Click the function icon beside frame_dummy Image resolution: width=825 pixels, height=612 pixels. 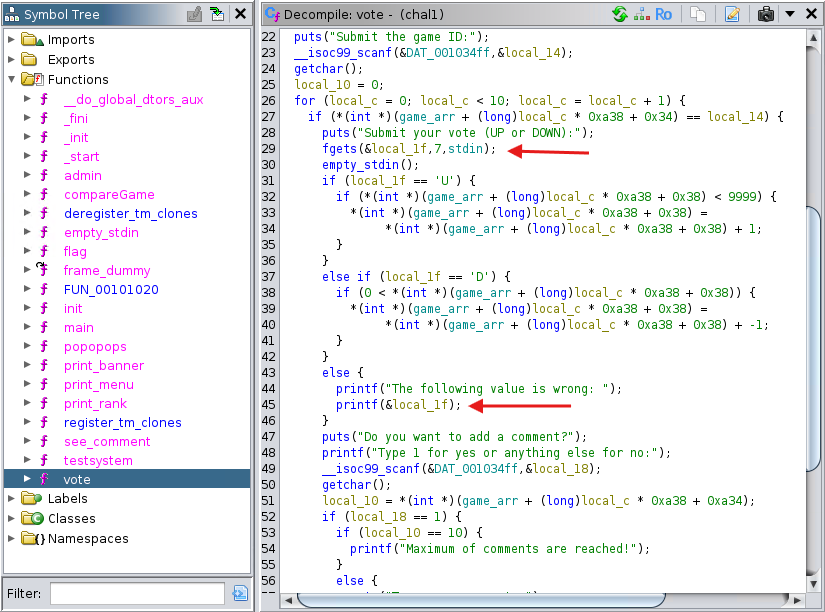click(x=42, y=269)
